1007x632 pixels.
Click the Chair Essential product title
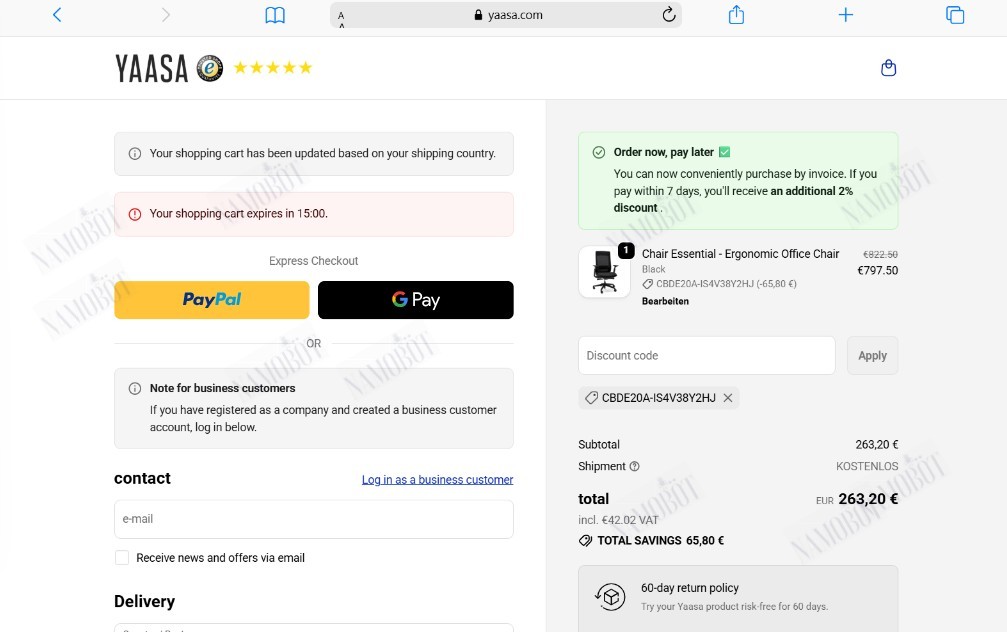740,254
